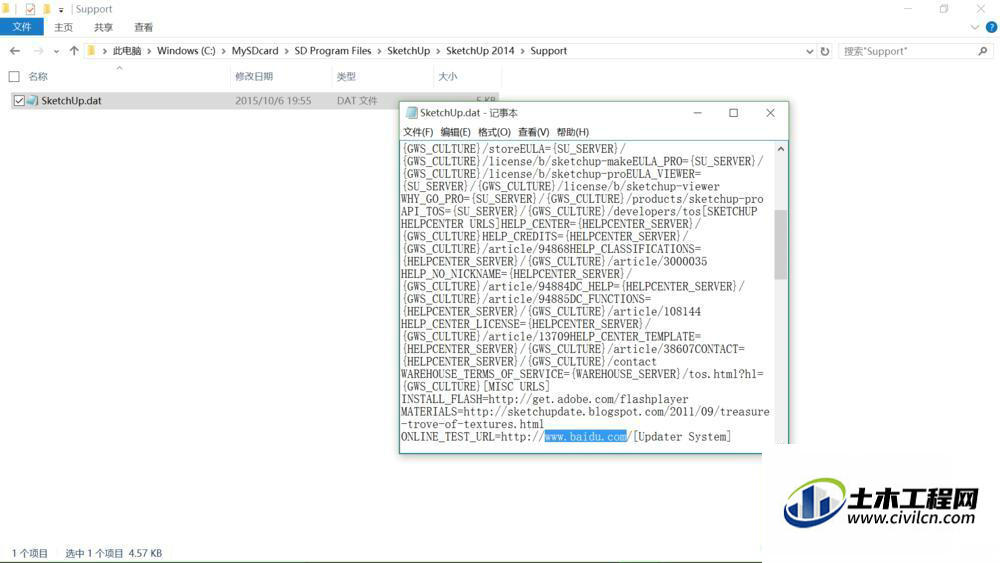Click the quick access properties checkmark icon
The height and width of the screenshot is (563, 1000).
pos(30,9)
